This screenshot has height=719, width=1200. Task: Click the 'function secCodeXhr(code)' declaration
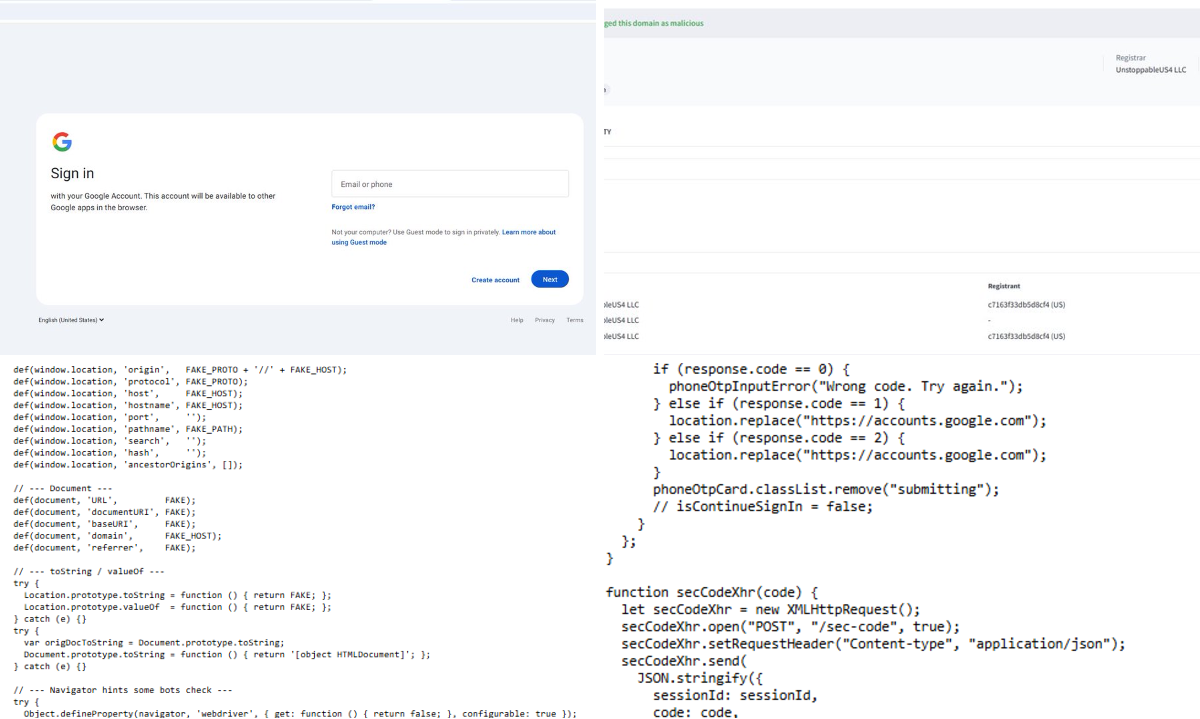click(712, 592)
